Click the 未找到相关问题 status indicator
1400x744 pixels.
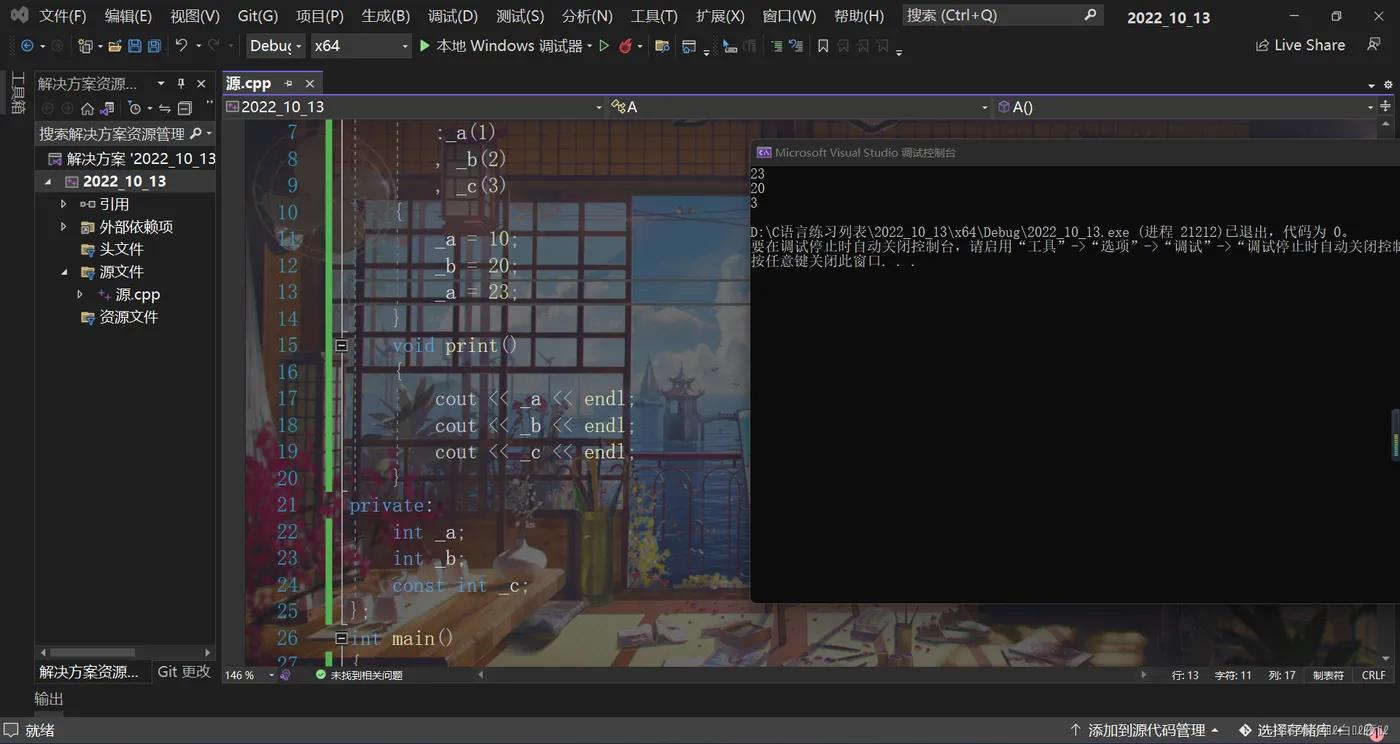359,676
